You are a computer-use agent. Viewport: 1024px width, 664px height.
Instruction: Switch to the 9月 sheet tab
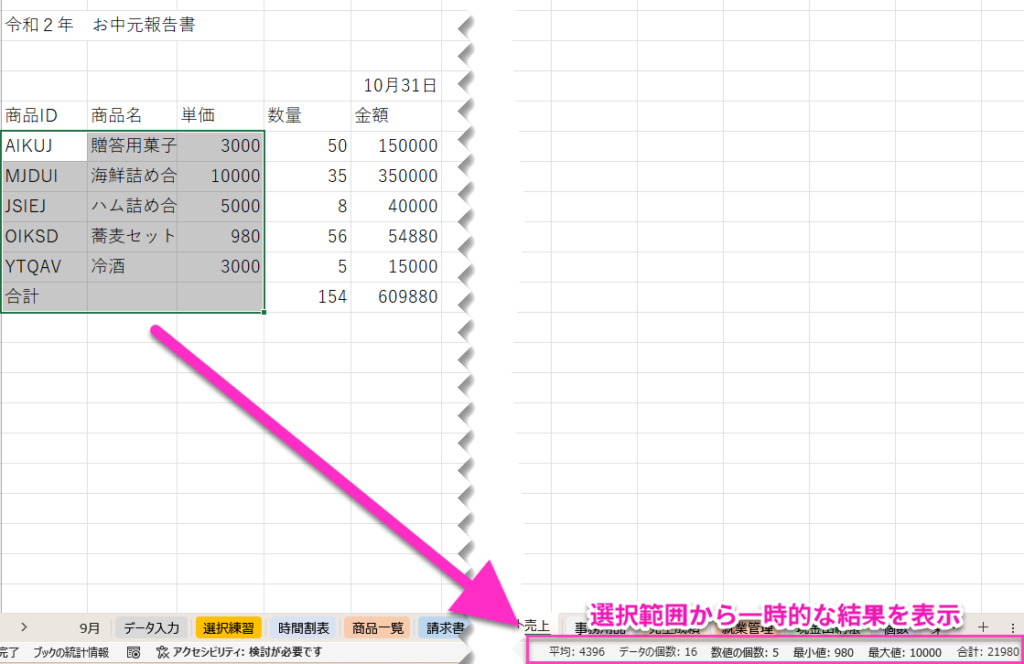click(x=90, y=628)
